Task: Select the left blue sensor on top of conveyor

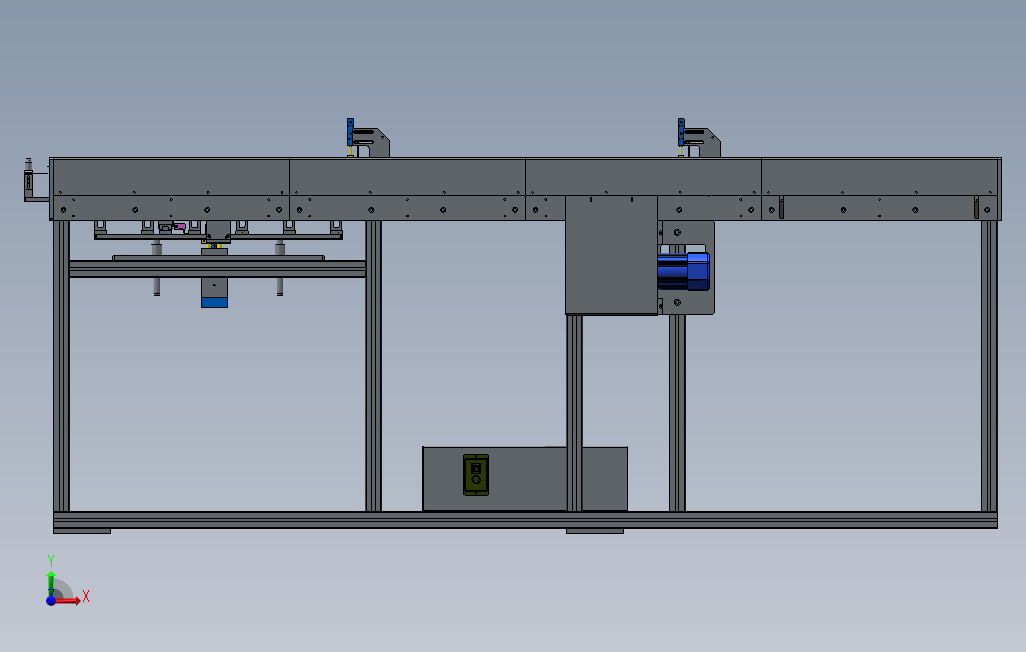Action: (350, 132)
